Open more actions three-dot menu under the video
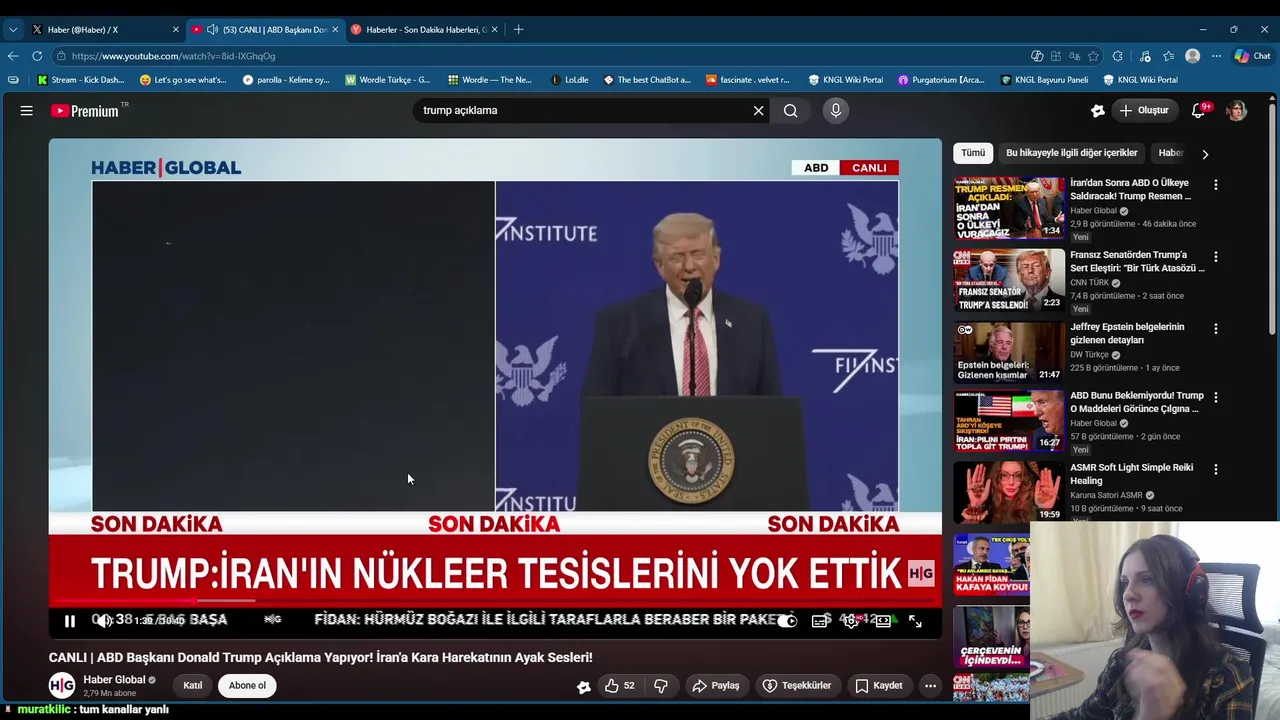The width and height of the screenshot is (1280, 720). pyautogui.click(x=930, y=686)
